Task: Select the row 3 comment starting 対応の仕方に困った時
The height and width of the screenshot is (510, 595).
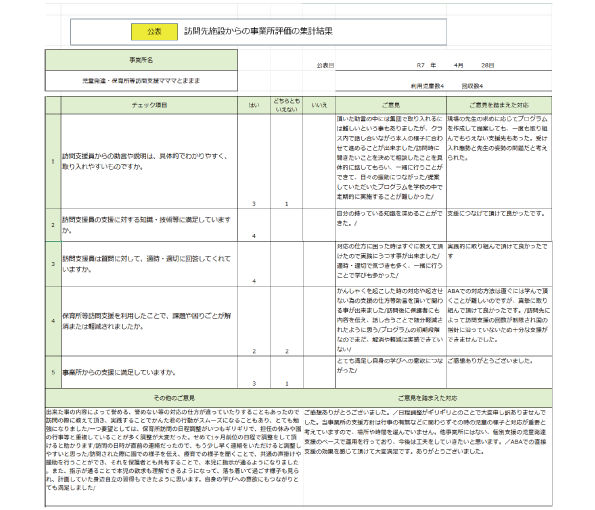Action: click(x=390, y=264)
